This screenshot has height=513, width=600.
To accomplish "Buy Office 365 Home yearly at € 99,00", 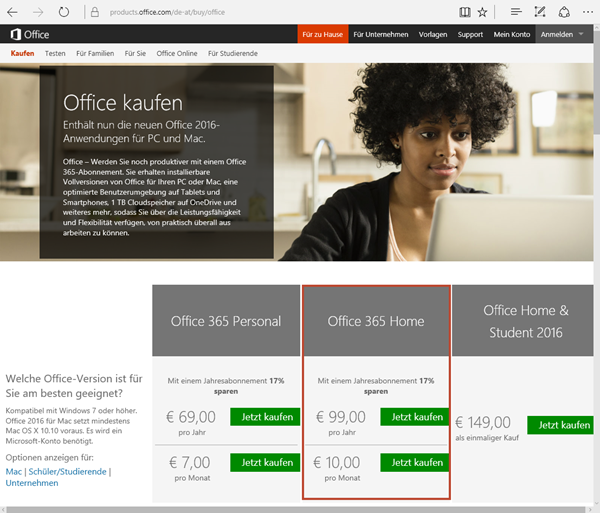I will [414, 417].
